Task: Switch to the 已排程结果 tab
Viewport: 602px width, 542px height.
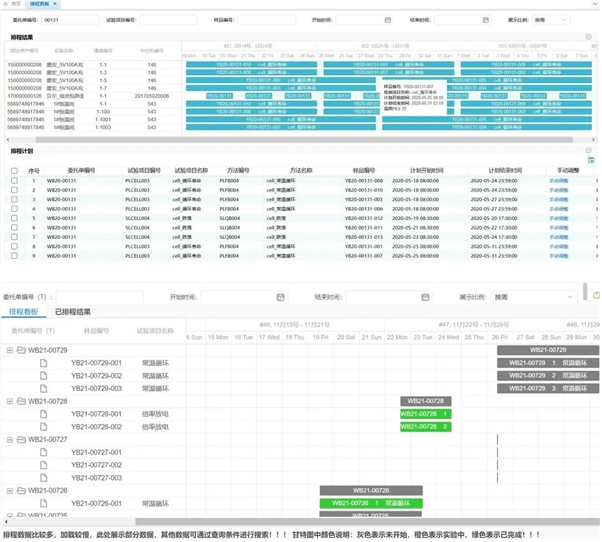Action: tap(79, 313)
